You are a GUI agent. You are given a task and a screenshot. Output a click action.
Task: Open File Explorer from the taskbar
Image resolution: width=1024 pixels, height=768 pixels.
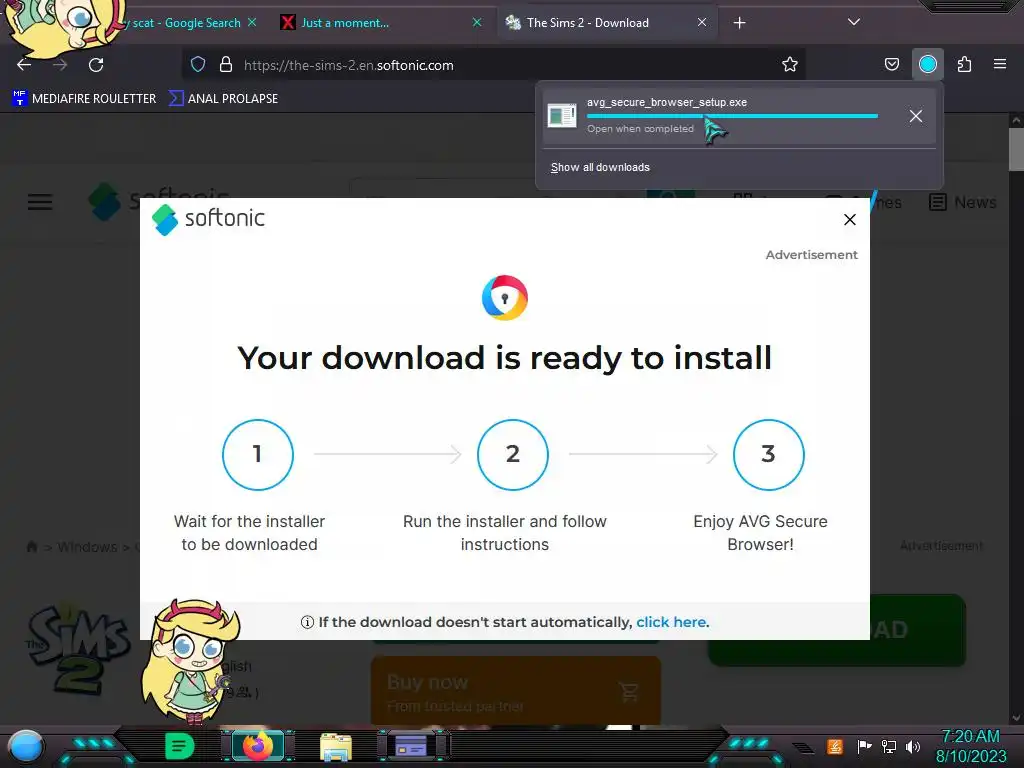click(336, 747)
